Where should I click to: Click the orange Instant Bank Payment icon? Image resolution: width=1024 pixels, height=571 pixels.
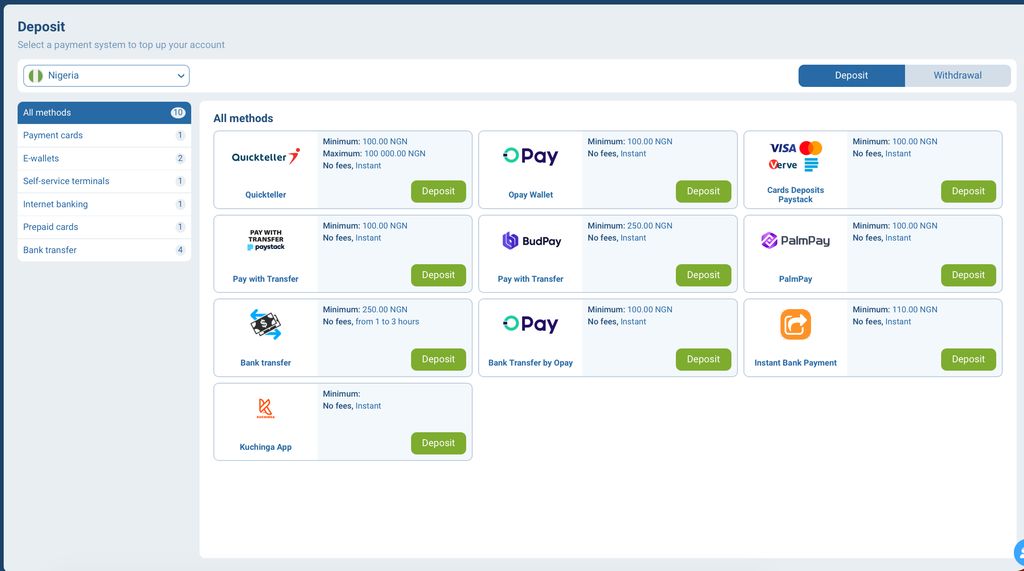click(795, 324)
